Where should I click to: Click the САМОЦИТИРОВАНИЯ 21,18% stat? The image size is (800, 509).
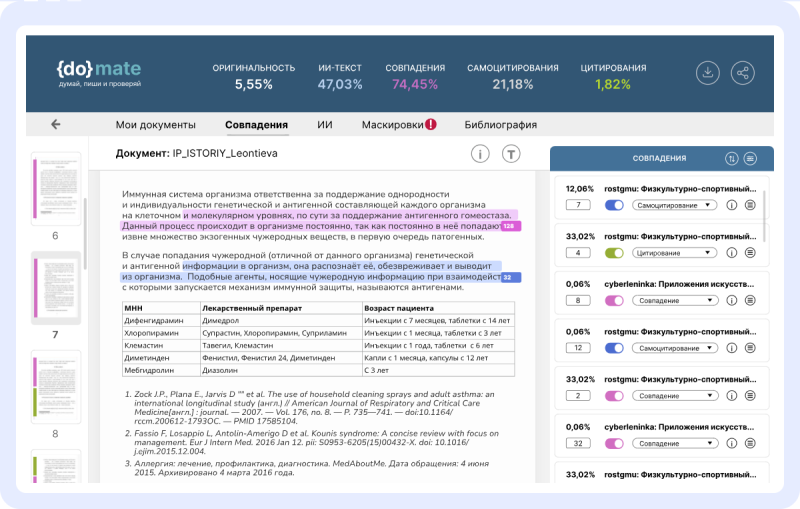513,77
